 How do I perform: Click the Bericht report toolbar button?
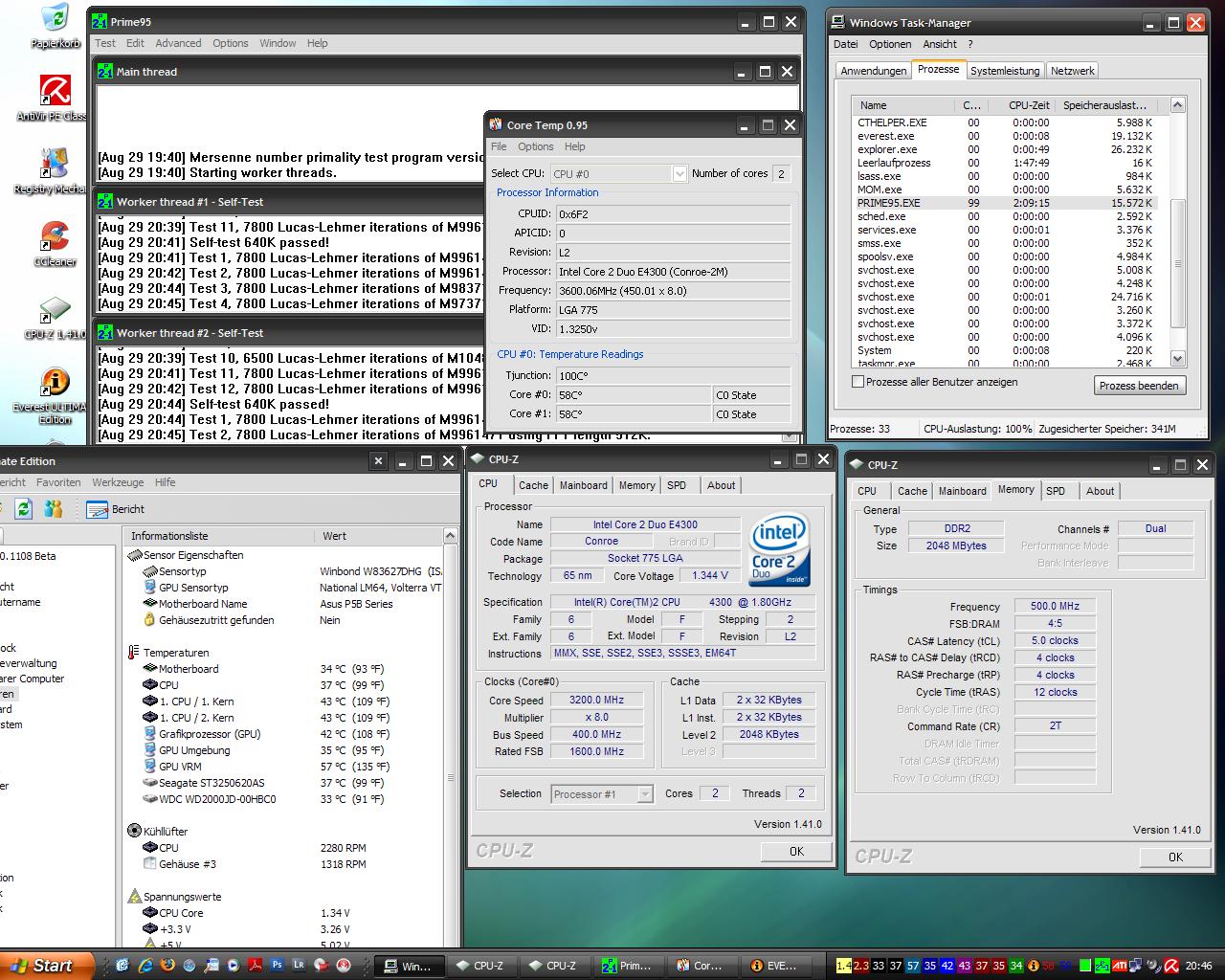click(x=116, y=509)
